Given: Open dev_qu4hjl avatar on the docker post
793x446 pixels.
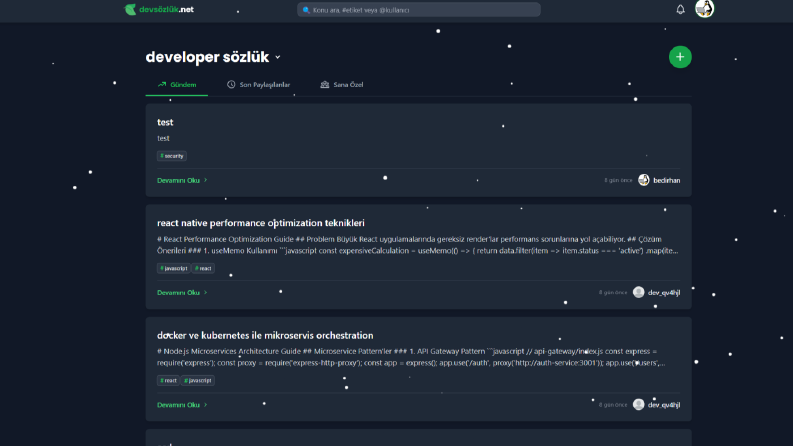Looking at the screenshot, I should coord(639,405).
